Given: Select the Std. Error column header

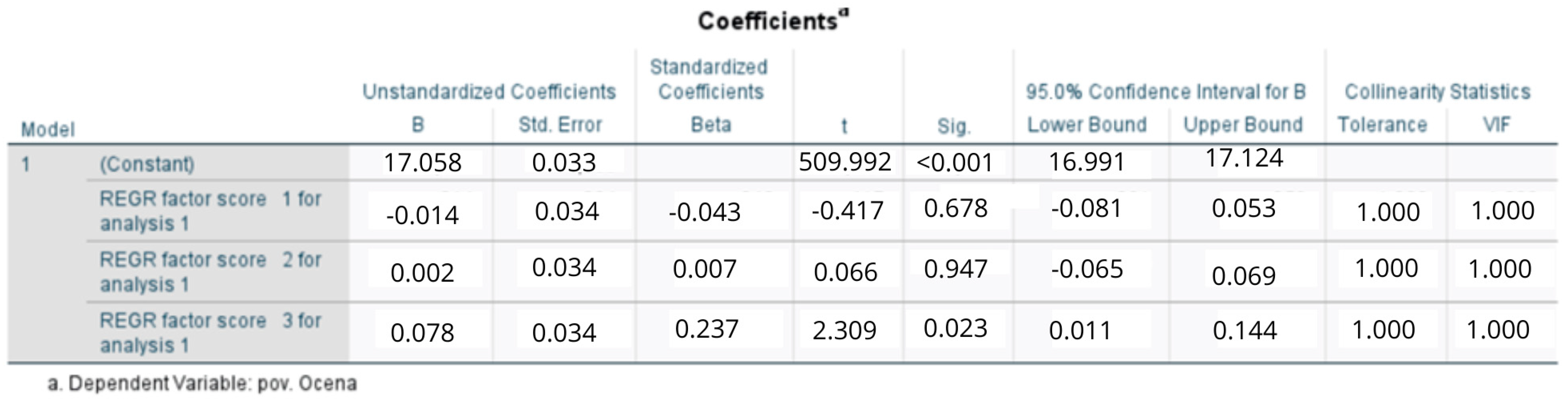Looking at the screenshot, I should click(x=560, y=125).
